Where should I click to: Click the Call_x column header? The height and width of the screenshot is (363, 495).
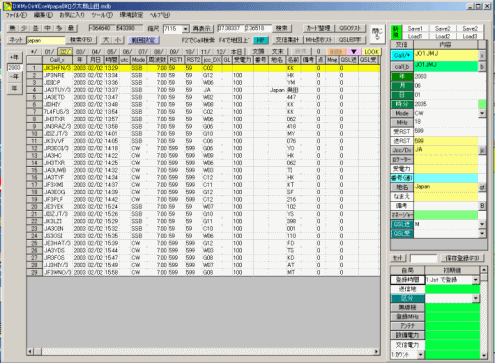click(x=57, y=60)
